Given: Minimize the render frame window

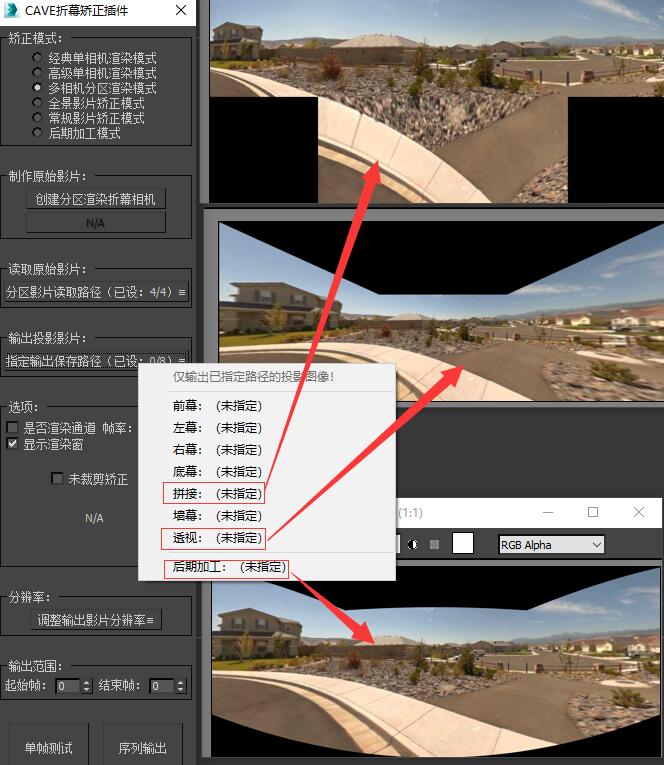Looking at the screenshot, I should tap(546, 512).
